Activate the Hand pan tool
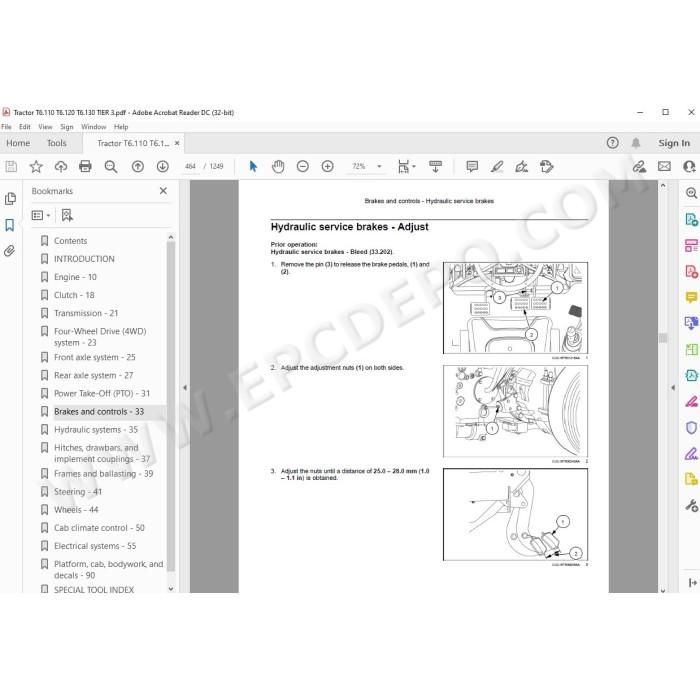This screenshot has height=700, width=700. (278, 167)
